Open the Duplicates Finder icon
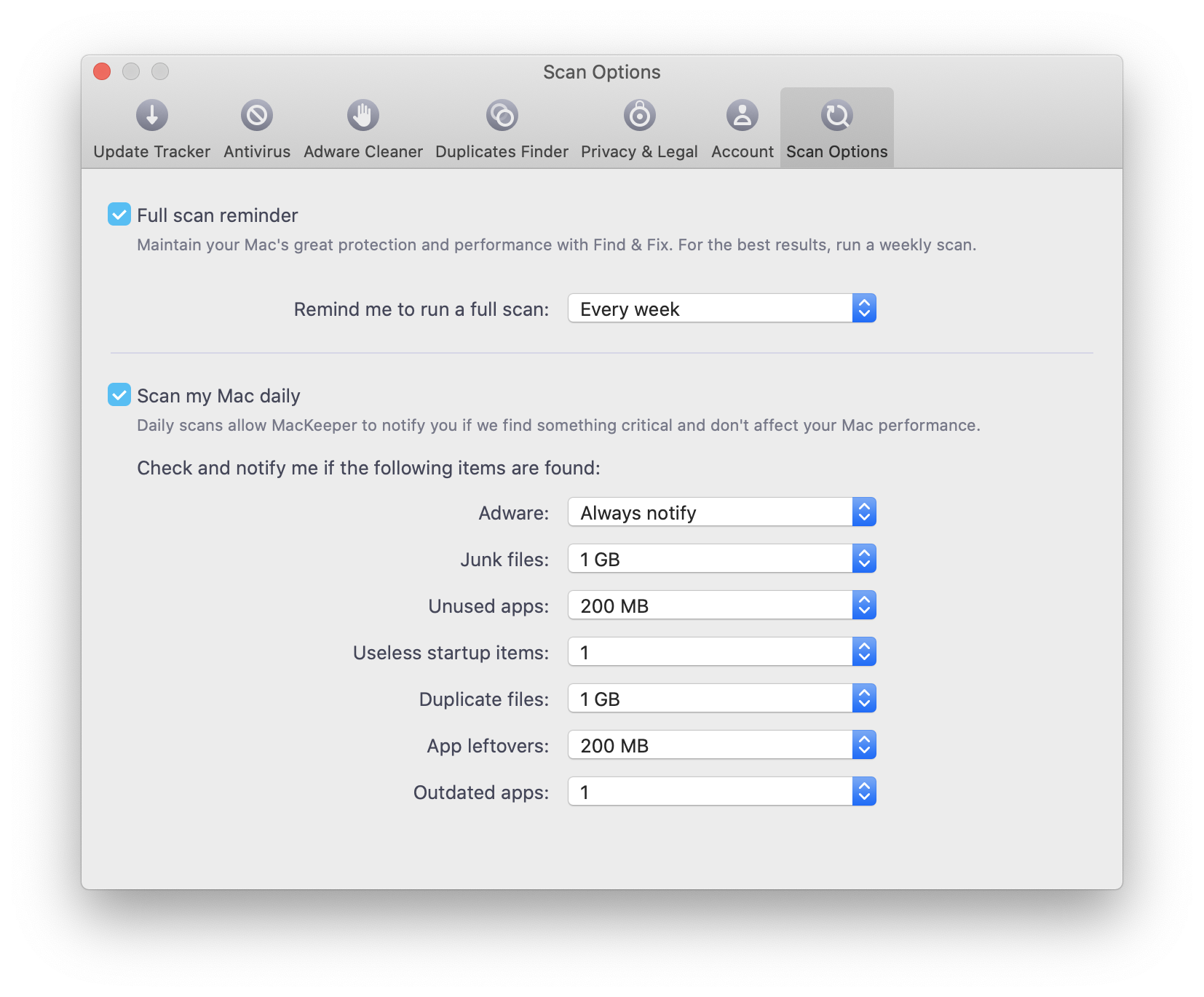 tap(502, 115)
